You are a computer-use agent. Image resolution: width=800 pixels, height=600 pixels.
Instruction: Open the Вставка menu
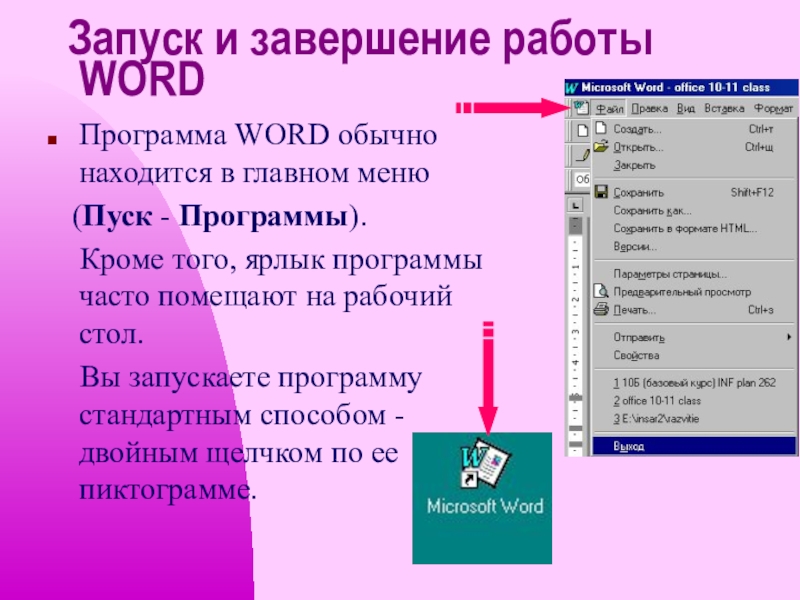724,109
